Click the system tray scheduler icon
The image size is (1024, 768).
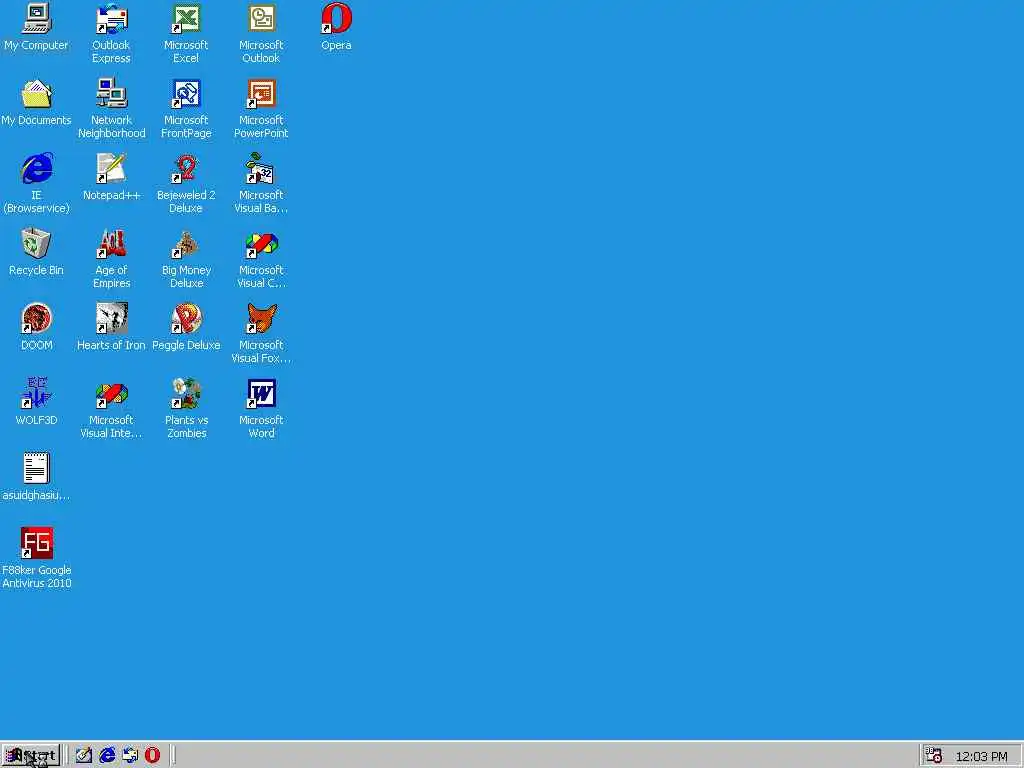point(934,756)
